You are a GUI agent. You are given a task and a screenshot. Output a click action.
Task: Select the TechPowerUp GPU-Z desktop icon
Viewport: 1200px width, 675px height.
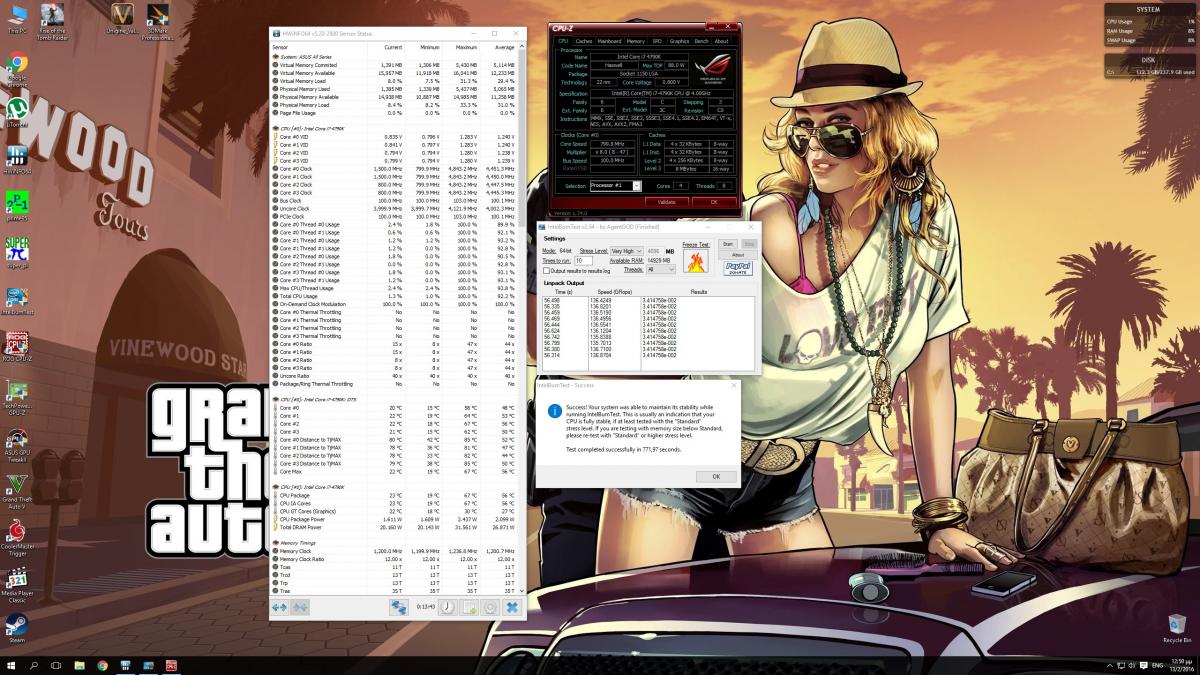[x=17, y=399]
